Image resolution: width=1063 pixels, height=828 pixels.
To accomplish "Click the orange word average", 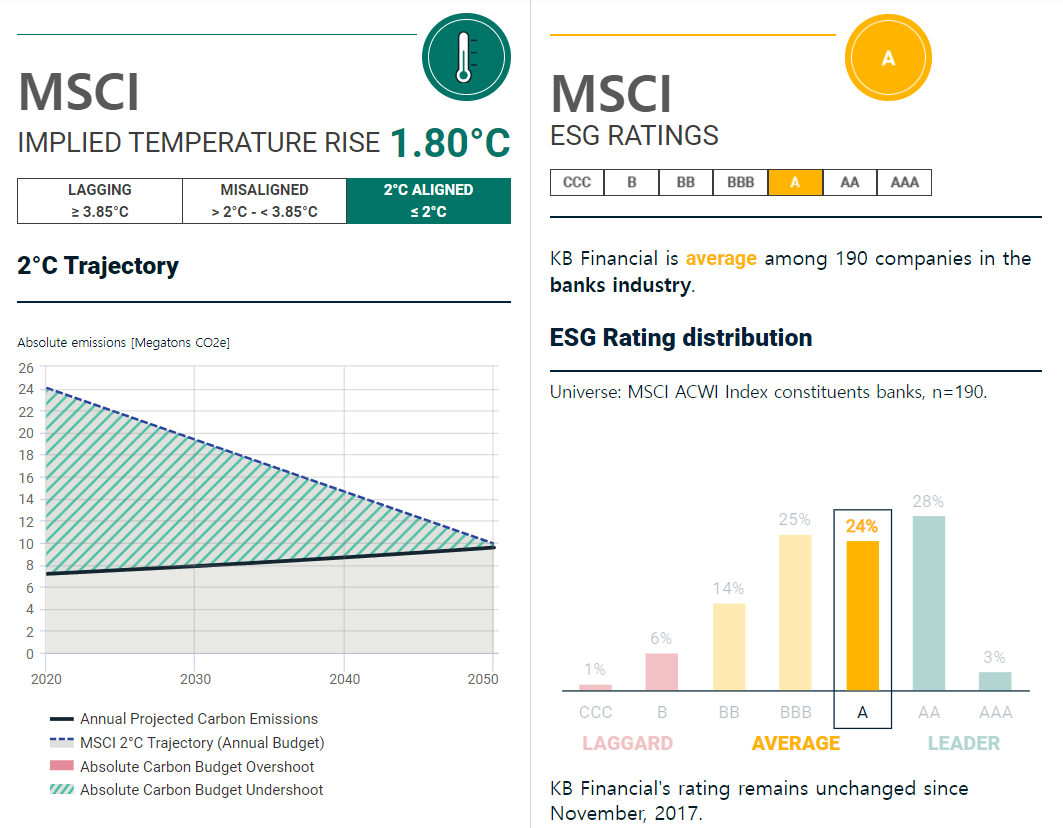I will click(721, 258).
